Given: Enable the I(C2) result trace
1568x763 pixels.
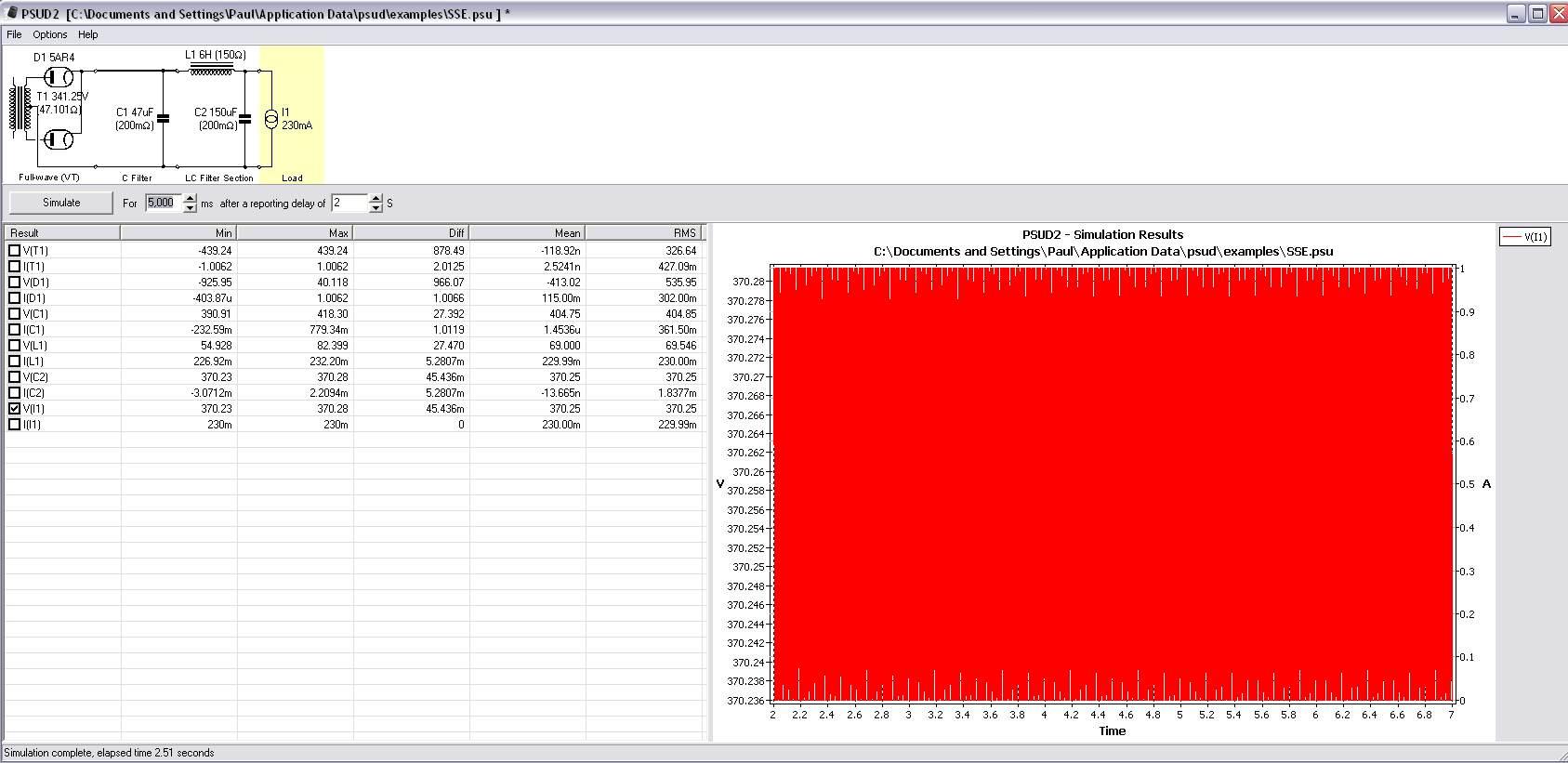Looking at the screenshot, I should click(x=14, y=393).
